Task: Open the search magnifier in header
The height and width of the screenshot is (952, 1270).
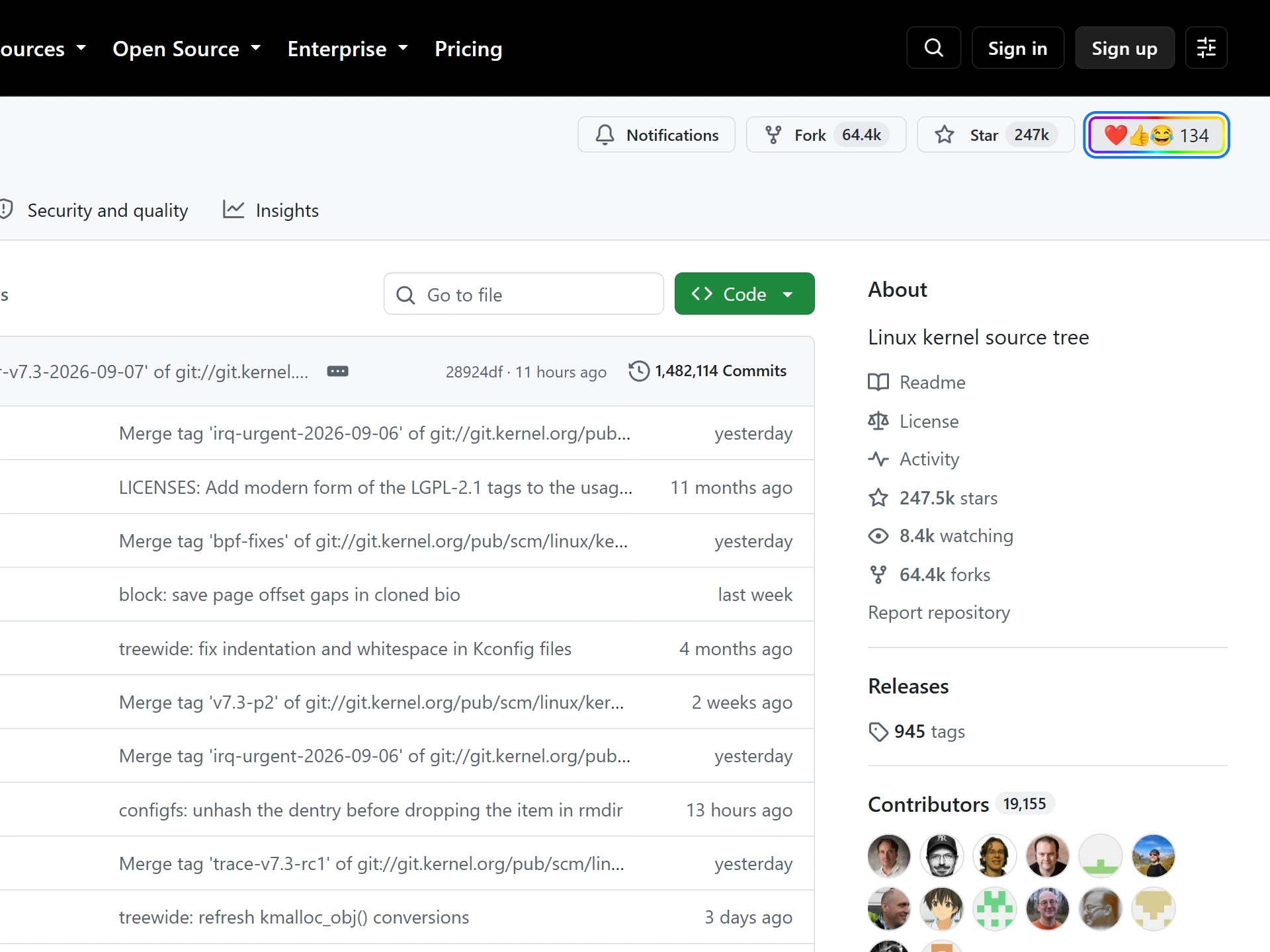Action: [933, 48]
